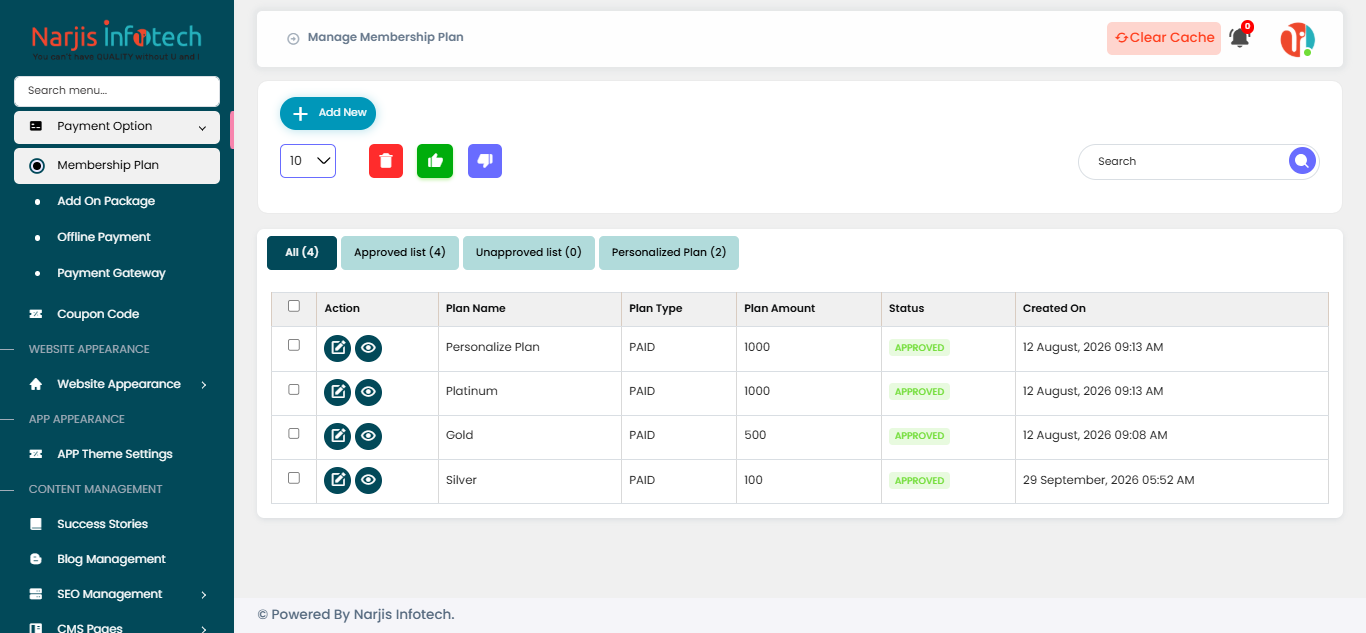The width and height of the screenshot is (1366, 633).
Task: Switch to Approved list (4) tab
Action: (400, 253)
